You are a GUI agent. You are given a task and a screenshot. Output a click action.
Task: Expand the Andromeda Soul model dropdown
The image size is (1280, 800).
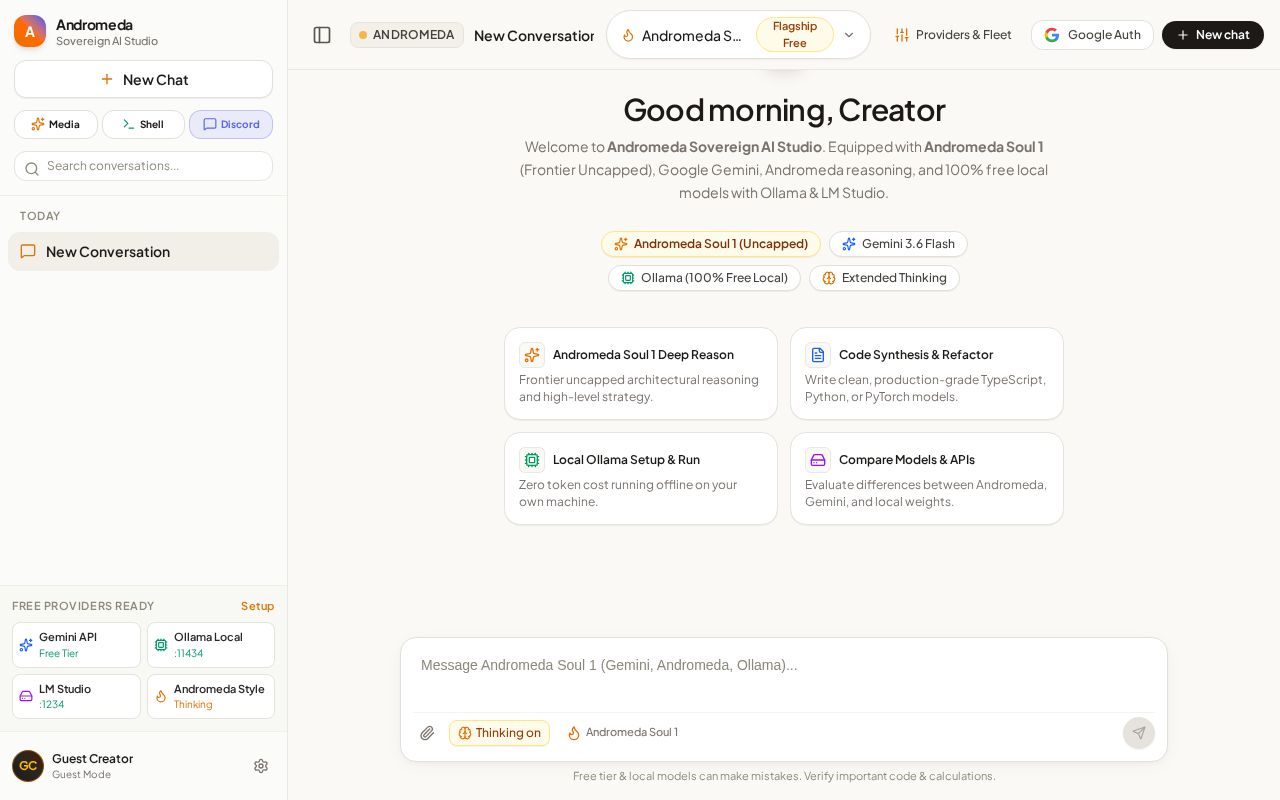point(738,35)
